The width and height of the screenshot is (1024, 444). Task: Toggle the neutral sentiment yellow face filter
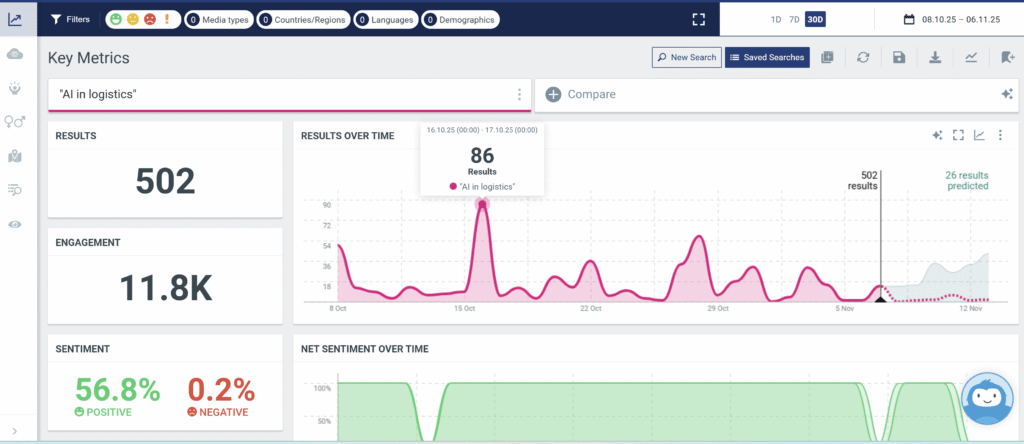tap(133, 19)
